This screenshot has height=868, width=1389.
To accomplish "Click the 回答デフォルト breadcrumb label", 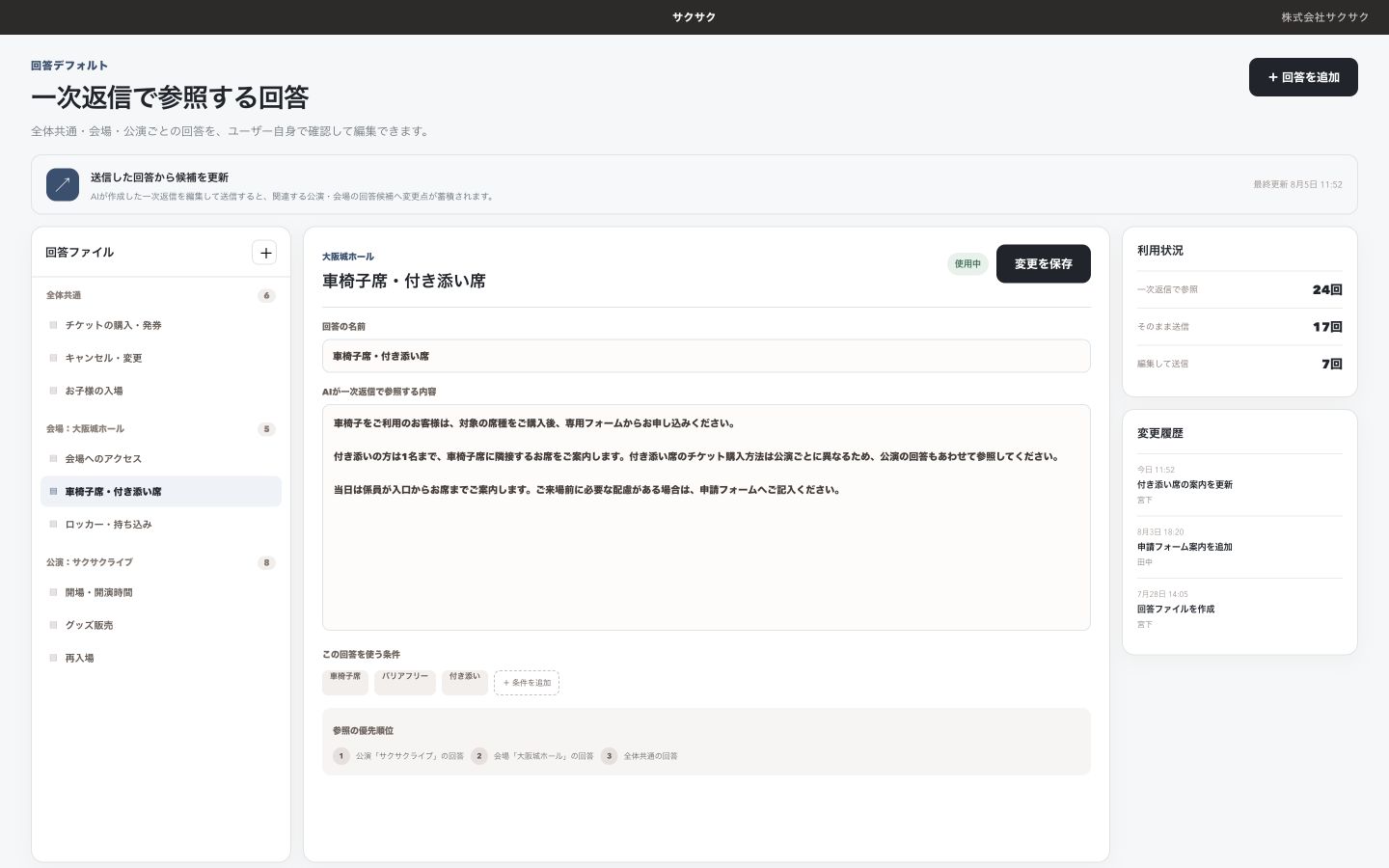I will click(69, 66).
